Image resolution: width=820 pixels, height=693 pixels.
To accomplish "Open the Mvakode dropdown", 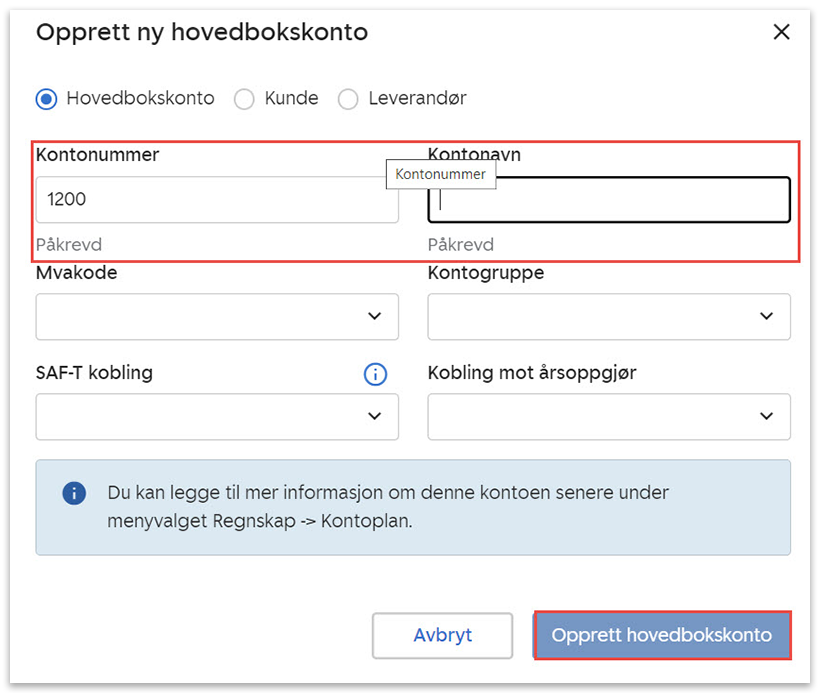I will click(217, 316).
